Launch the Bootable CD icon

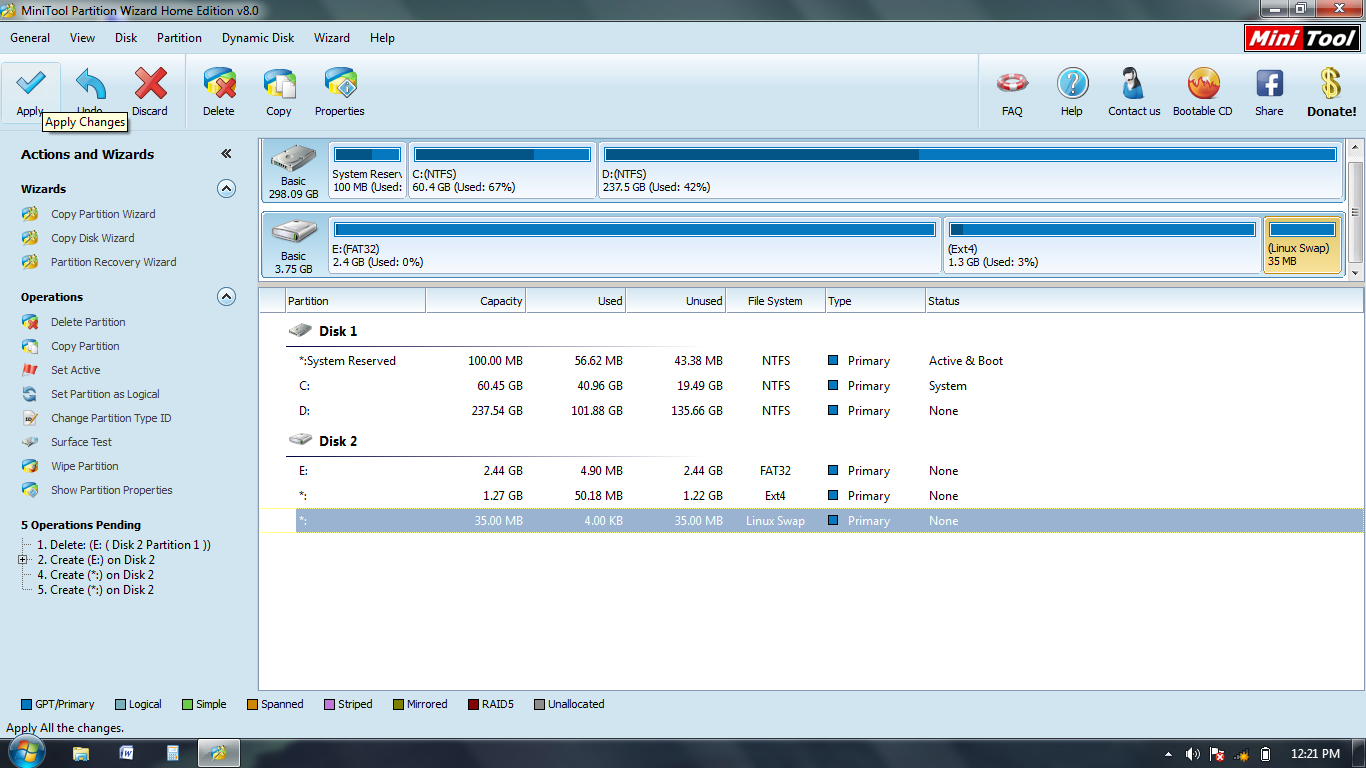tap(1203, 83)
